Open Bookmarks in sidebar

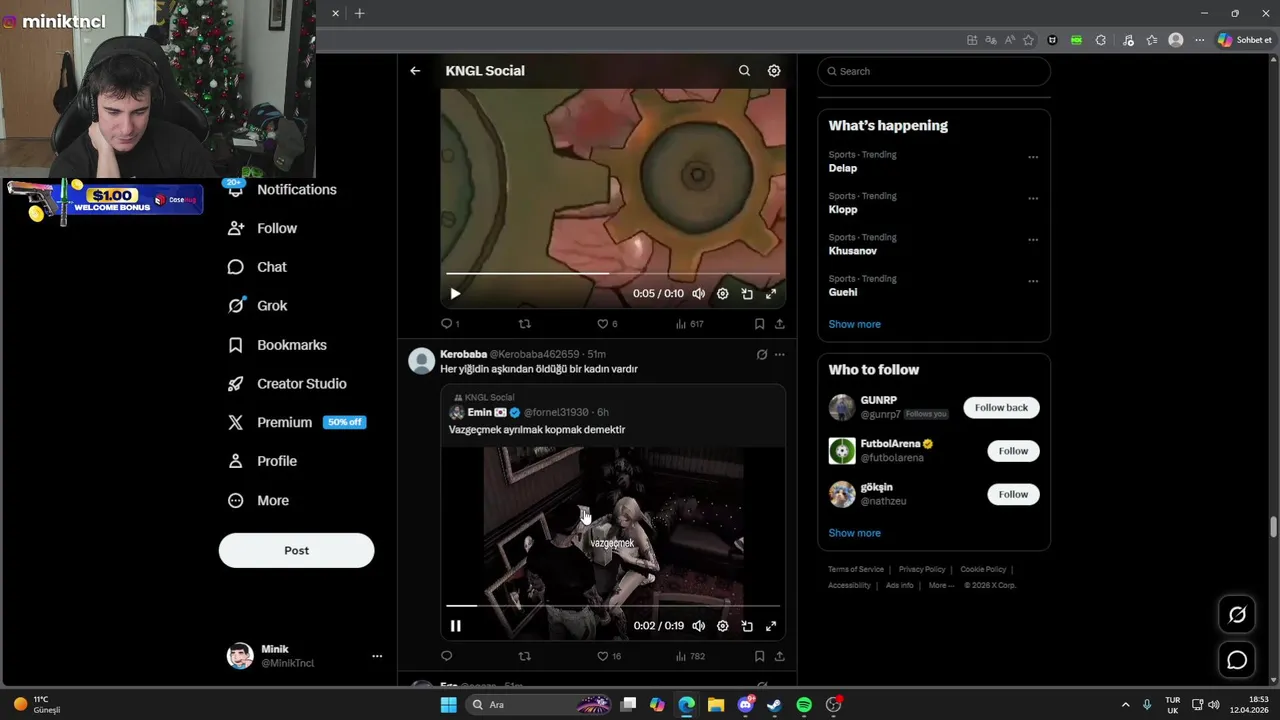point(277,345)
